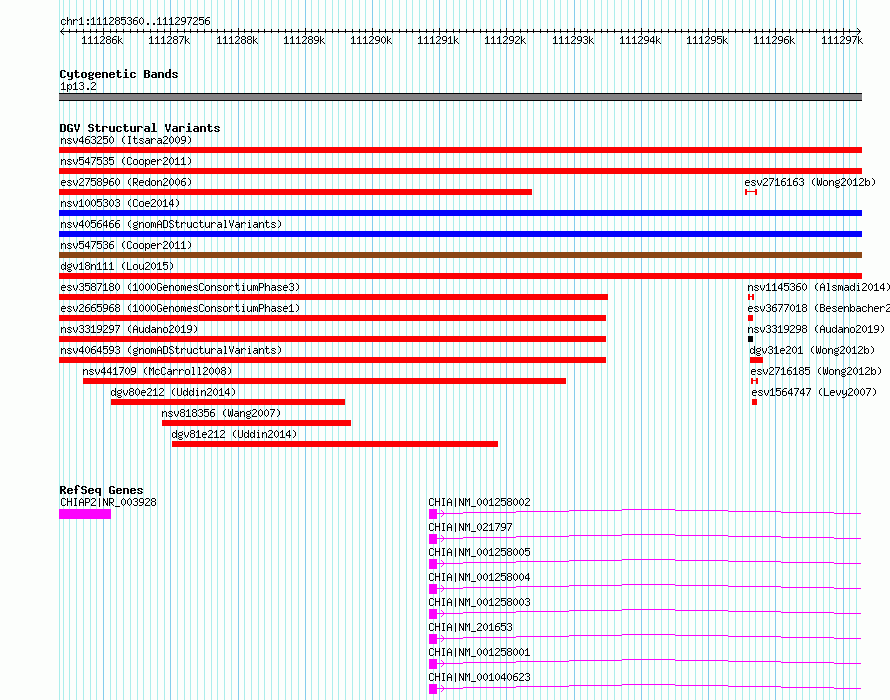Screen dimensions: 890x700
Task: Open esv2758960 (Redon2006) variant label
Action: tap(126, 182)
